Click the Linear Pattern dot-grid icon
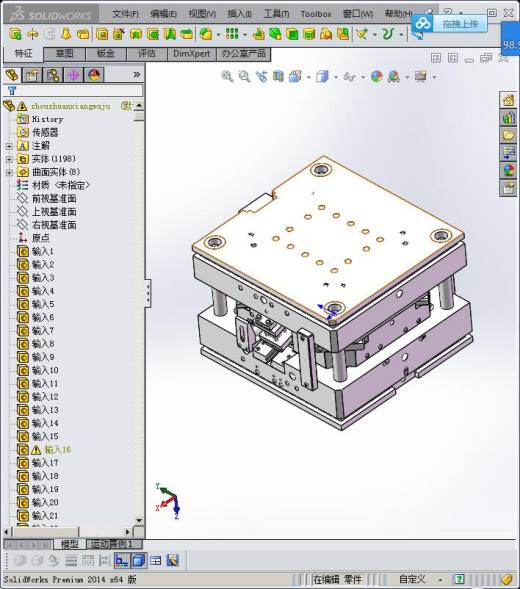The width and height of the screenshot is (520, 589). 232,34
